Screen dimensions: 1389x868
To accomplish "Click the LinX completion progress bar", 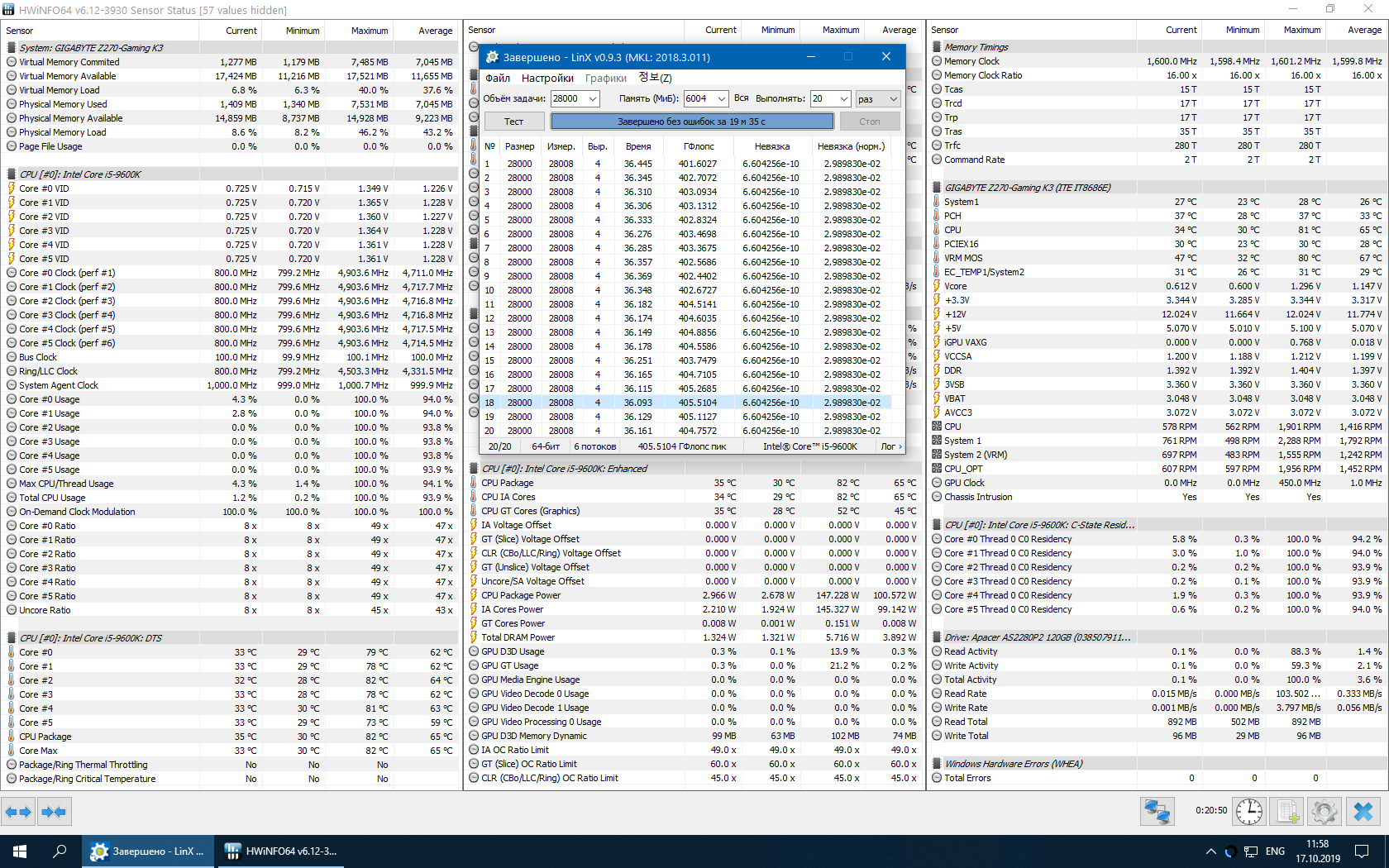I will [692, 122].
